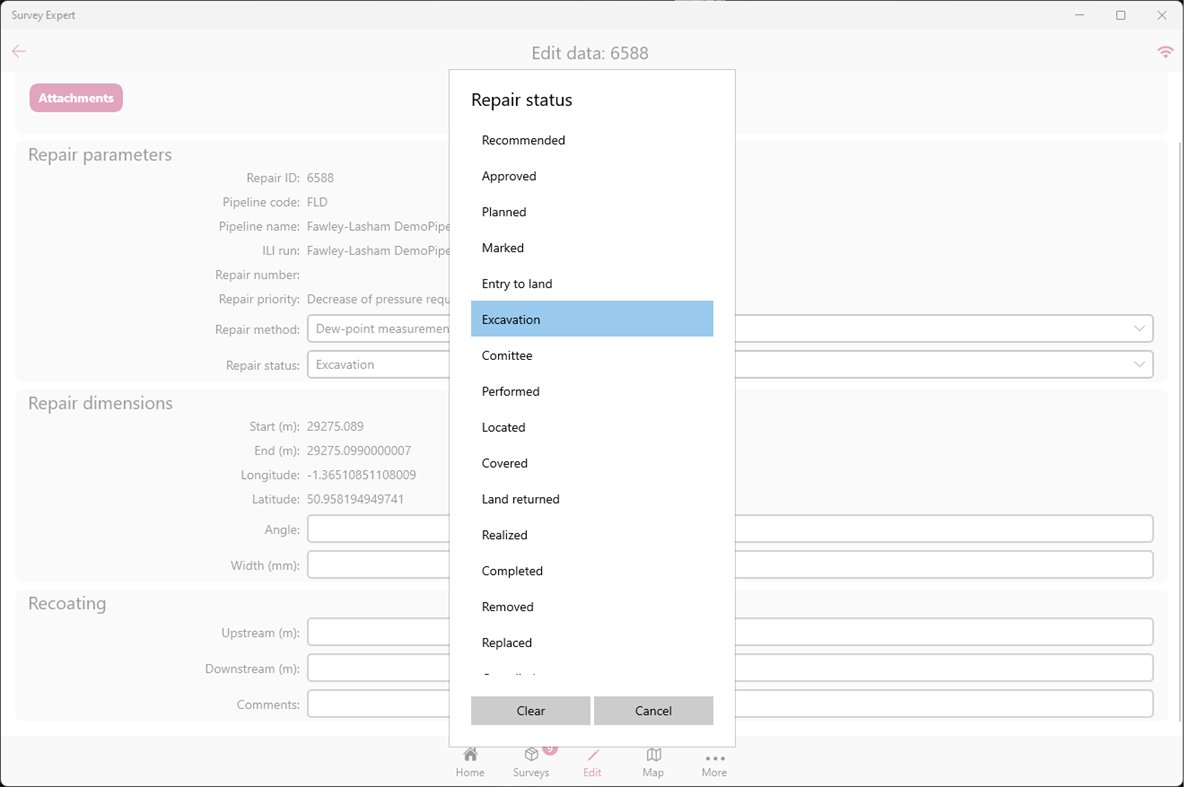The height and width of the screenshot is (787, 1184).
Task: Focus the Comments input field
Action: pos(730,704)
